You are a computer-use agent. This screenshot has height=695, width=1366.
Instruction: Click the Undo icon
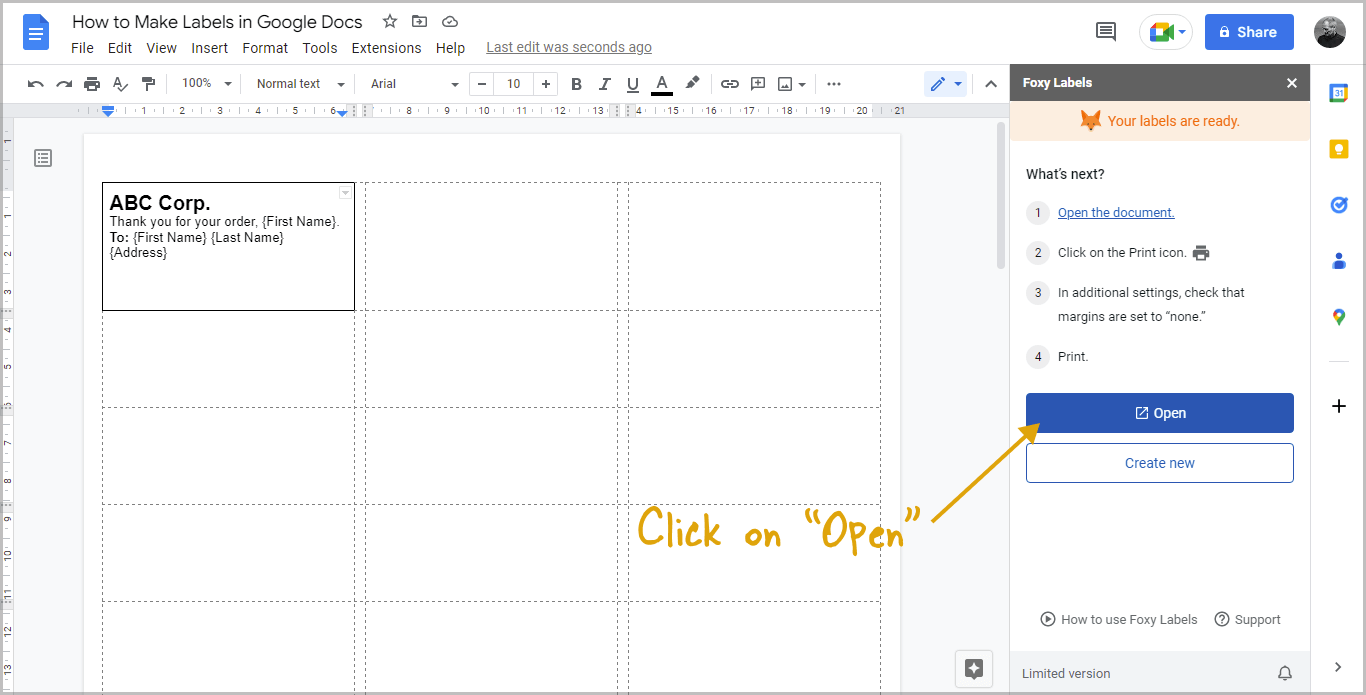tap(35, 83)
